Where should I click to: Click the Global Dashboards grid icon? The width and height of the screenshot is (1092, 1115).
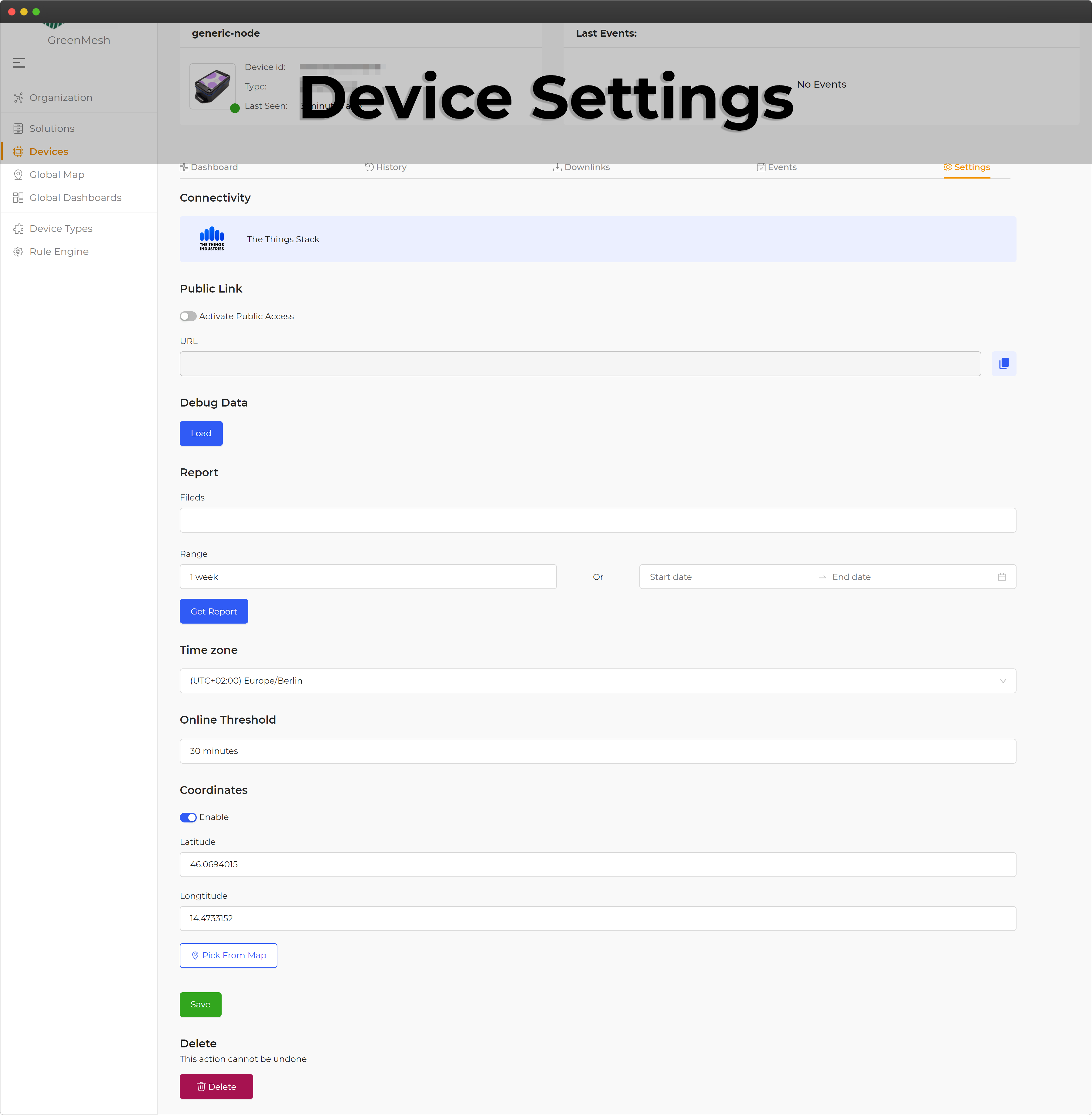pos(18,197)
